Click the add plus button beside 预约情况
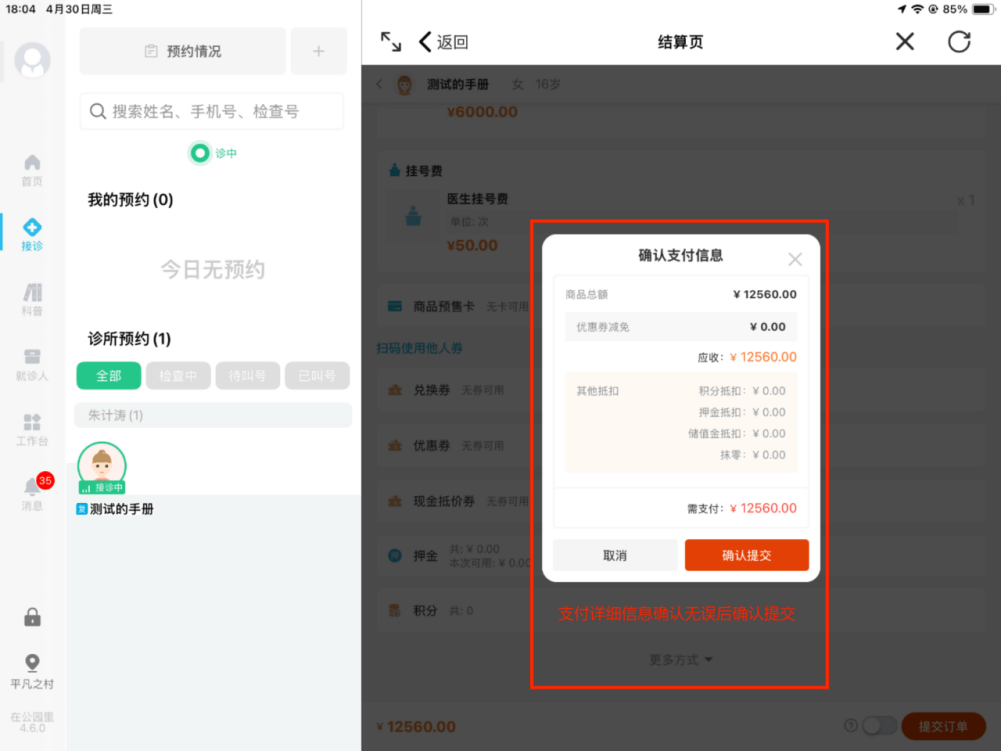Image resolution: width=1002 pixels, height=751 pixels. (x=318, y=51)
